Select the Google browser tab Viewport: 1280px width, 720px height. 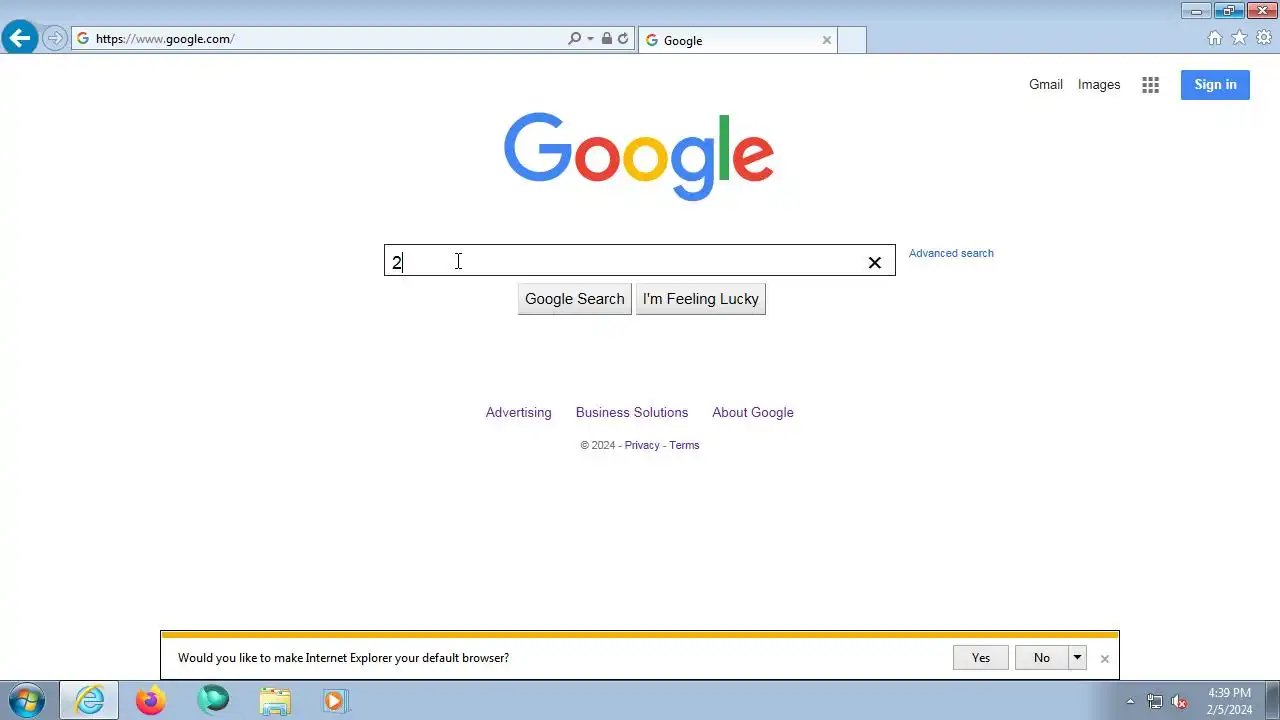[737, 40]
